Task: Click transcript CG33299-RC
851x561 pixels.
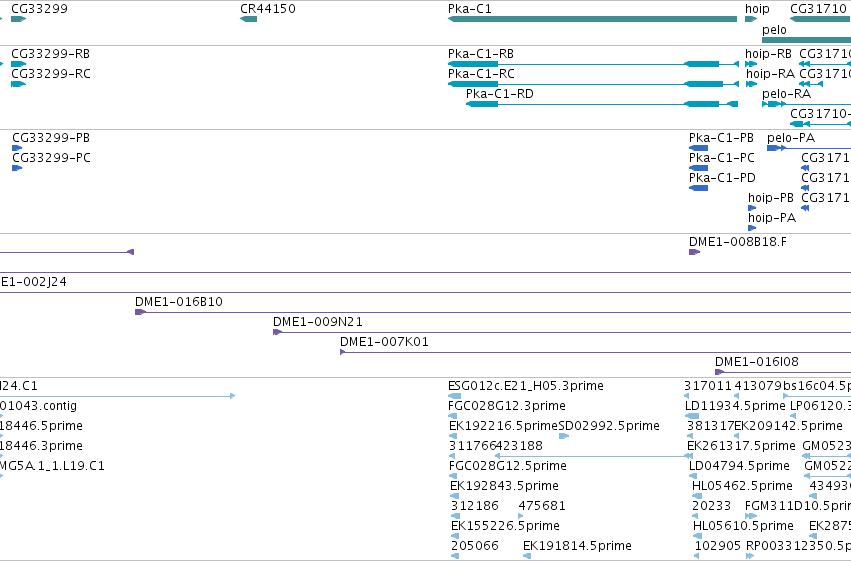Action: [x=18, y=84]
